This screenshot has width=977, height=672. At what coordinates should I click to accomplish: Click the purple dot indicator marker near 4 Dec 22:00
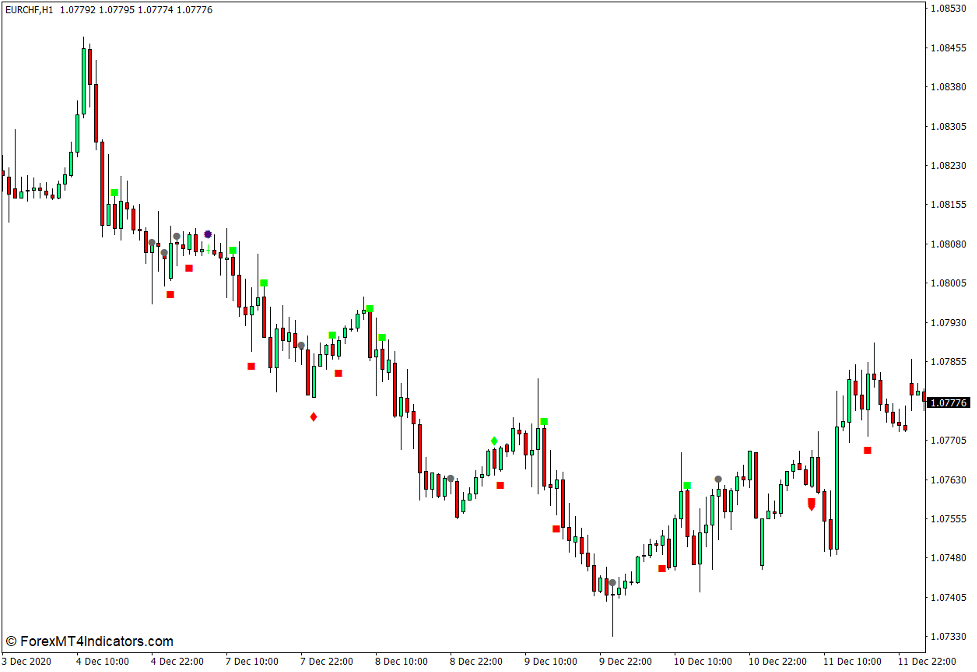207,232
